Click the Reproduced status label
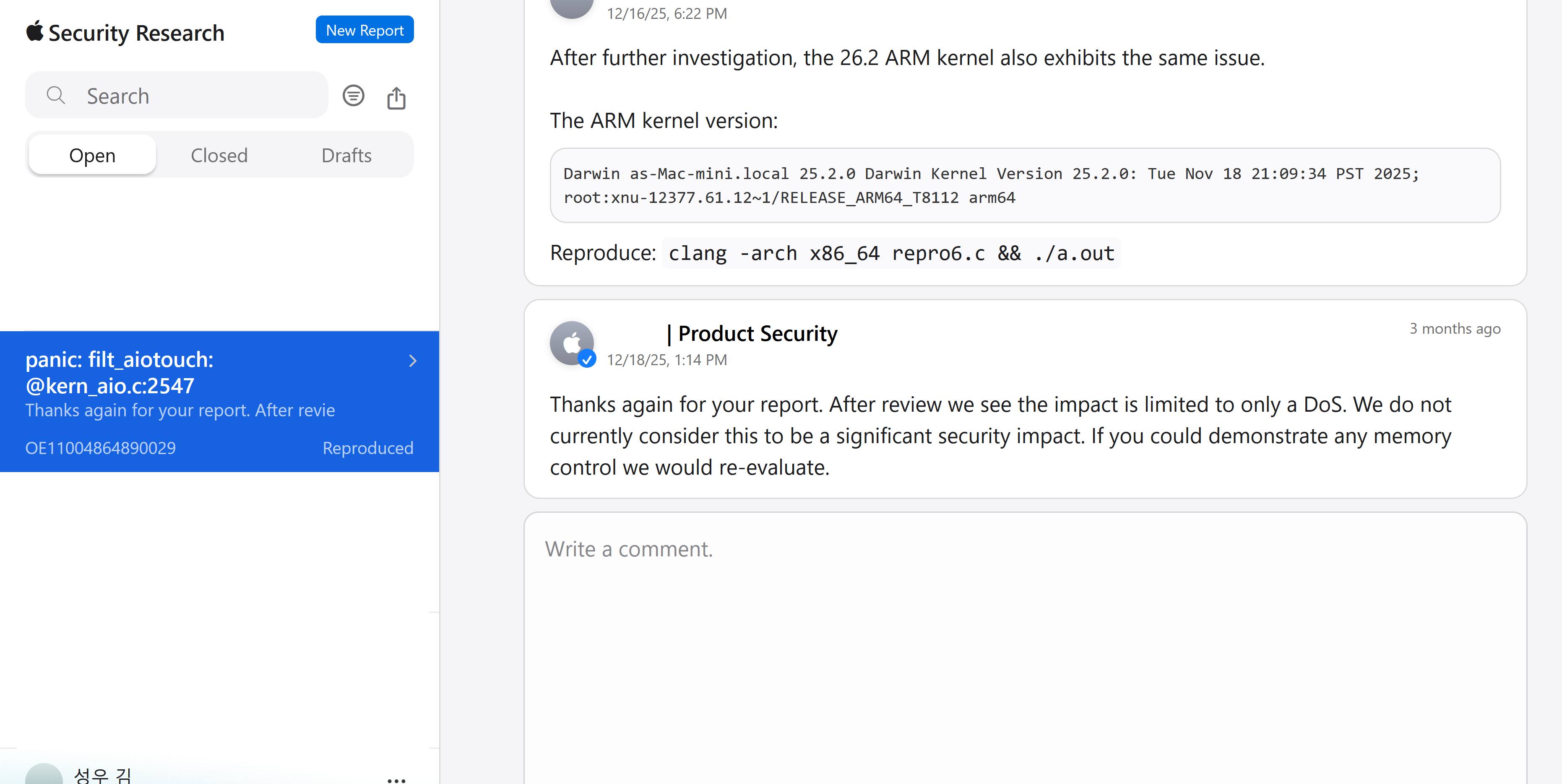Viewport: 1562px width, 784px height. (x=367, y=448)
